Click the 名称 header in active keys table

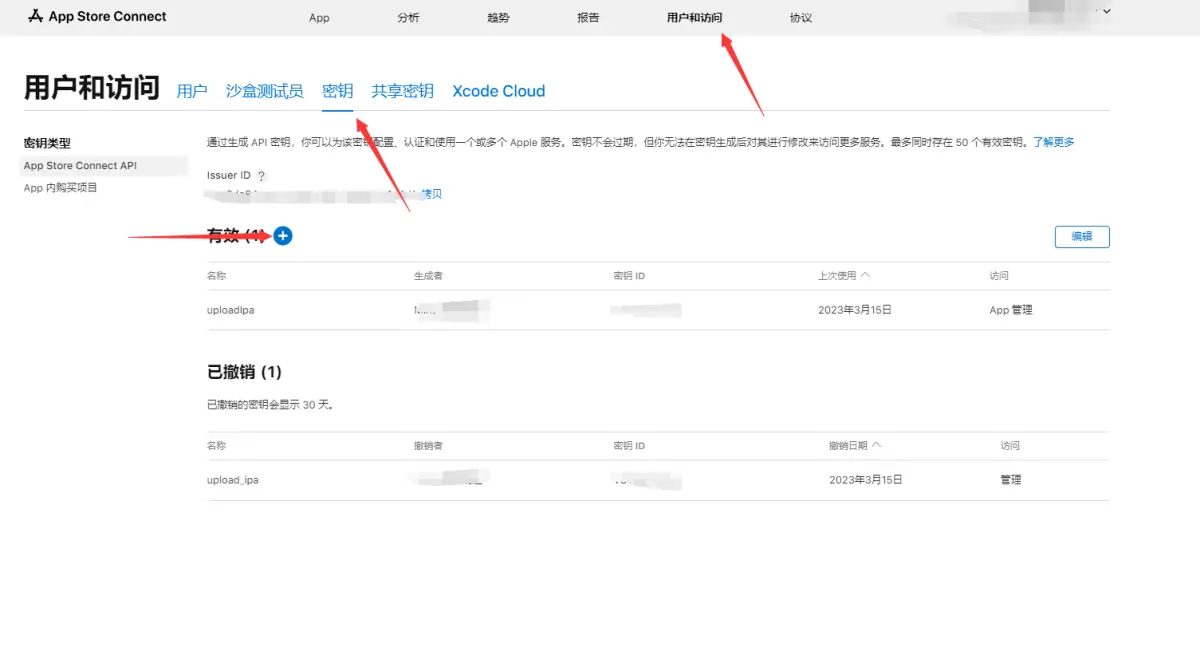coord(217,275)
